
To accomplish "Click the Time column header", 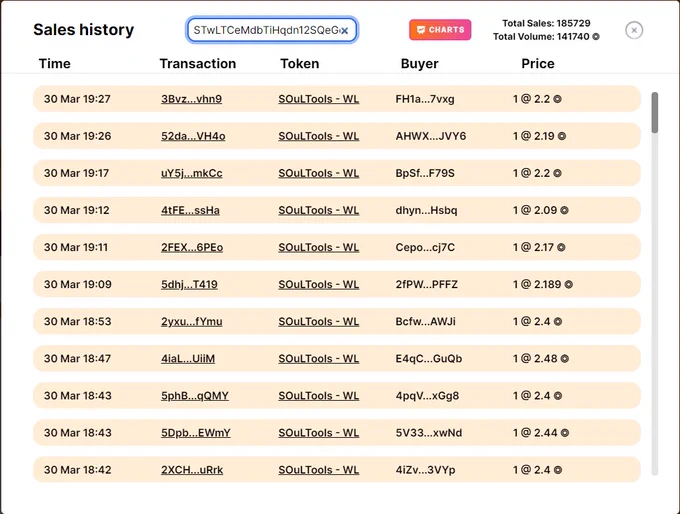I will click(55, 64).
